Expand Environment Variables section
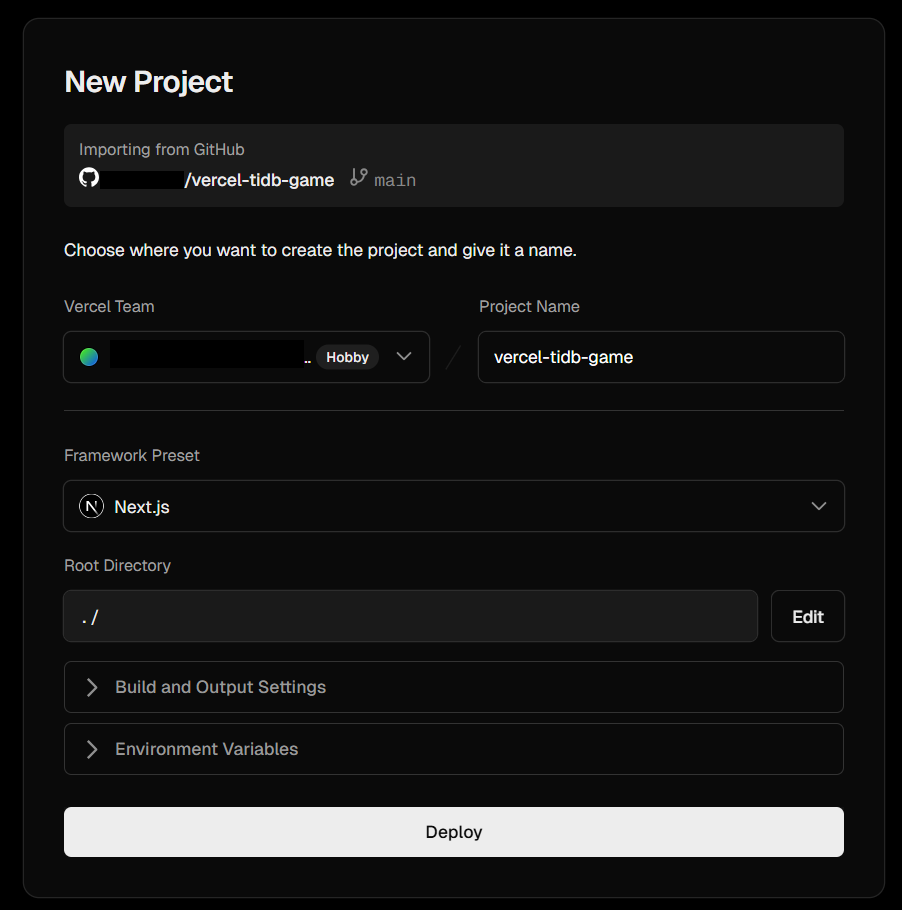This screenshot has height=910, width=902. [x=454, y=749]
